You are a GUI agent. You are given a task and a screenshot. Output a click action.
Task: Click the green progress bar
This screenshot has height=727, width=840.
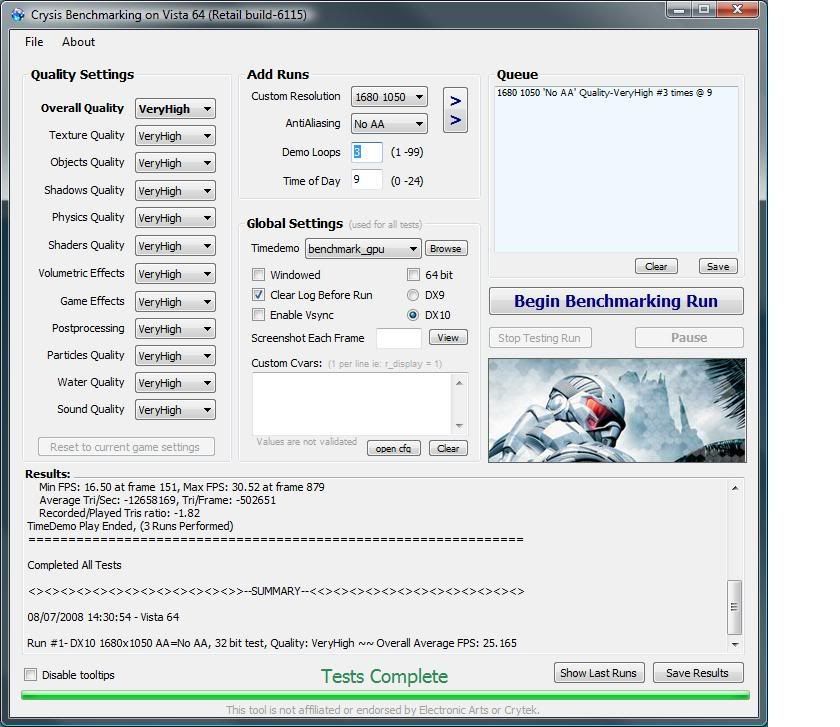[x=385, y=695]
